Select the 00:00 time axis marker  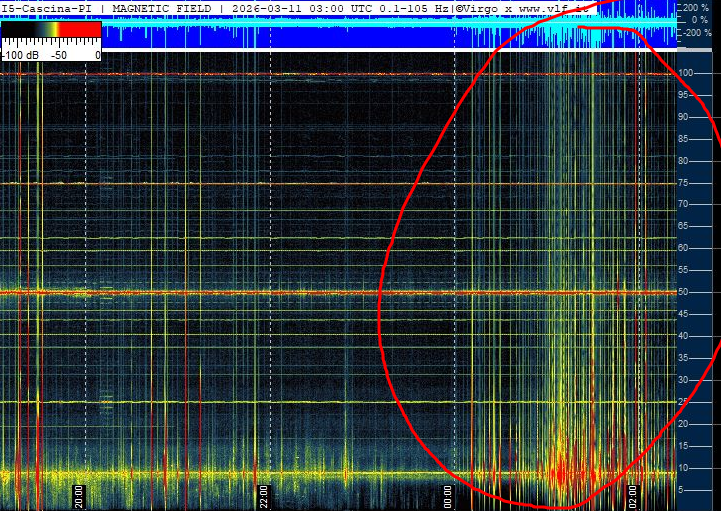(448, 495)
